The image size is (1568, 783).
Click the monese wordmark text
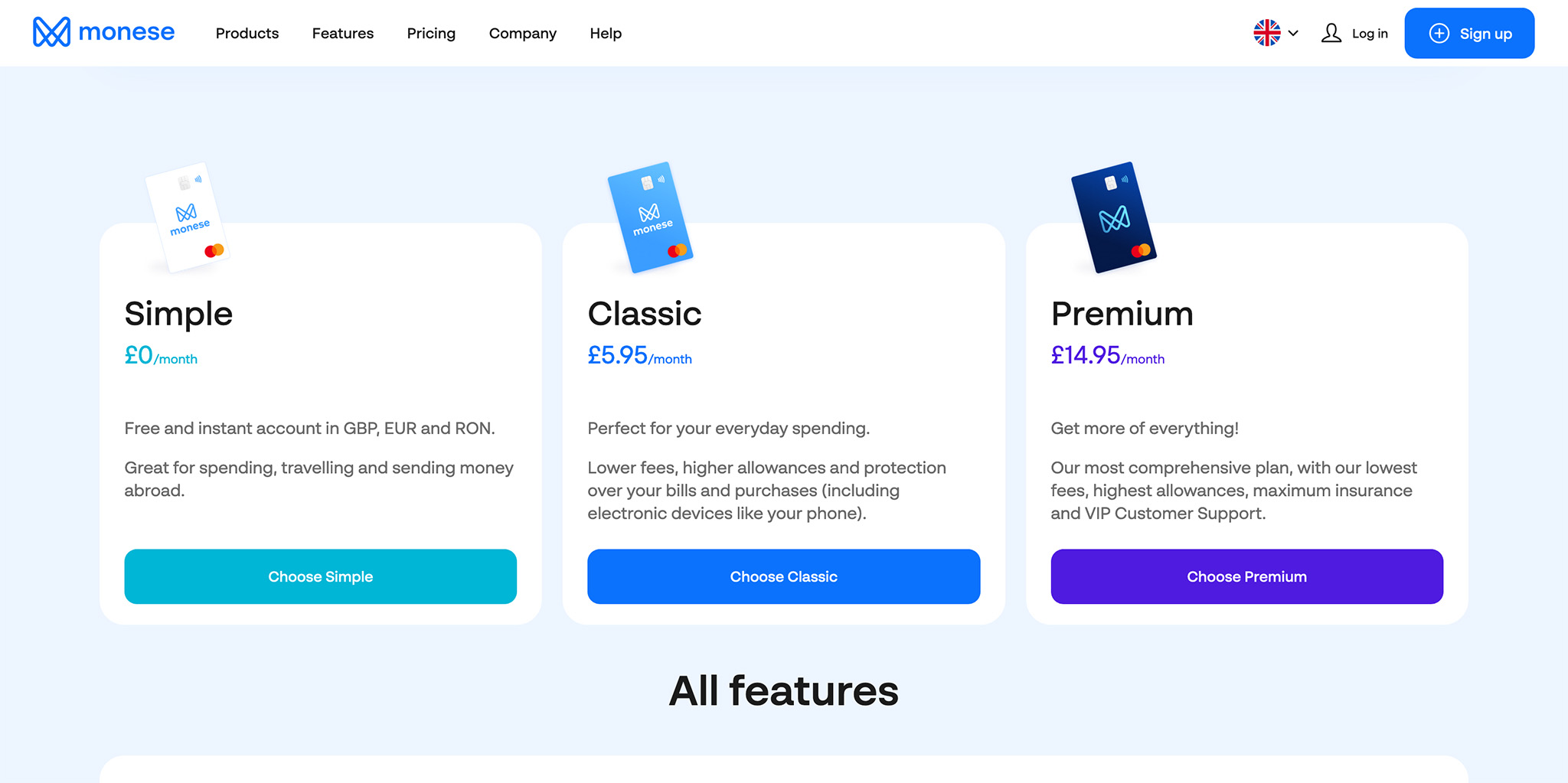126,32
